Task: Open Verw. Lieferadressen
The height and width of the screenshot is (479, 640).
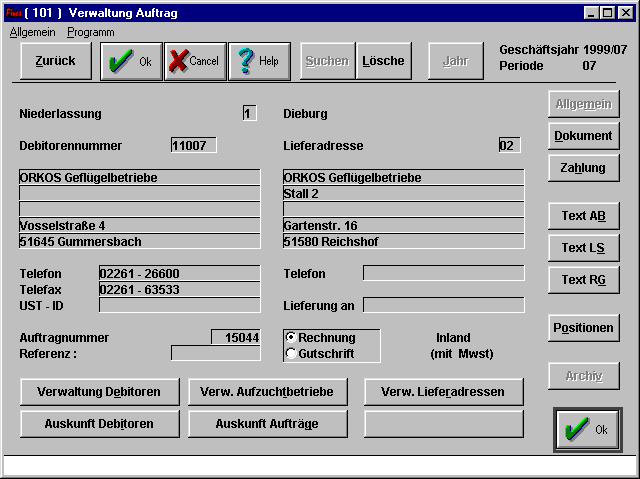Action: [x=443, y=391]
